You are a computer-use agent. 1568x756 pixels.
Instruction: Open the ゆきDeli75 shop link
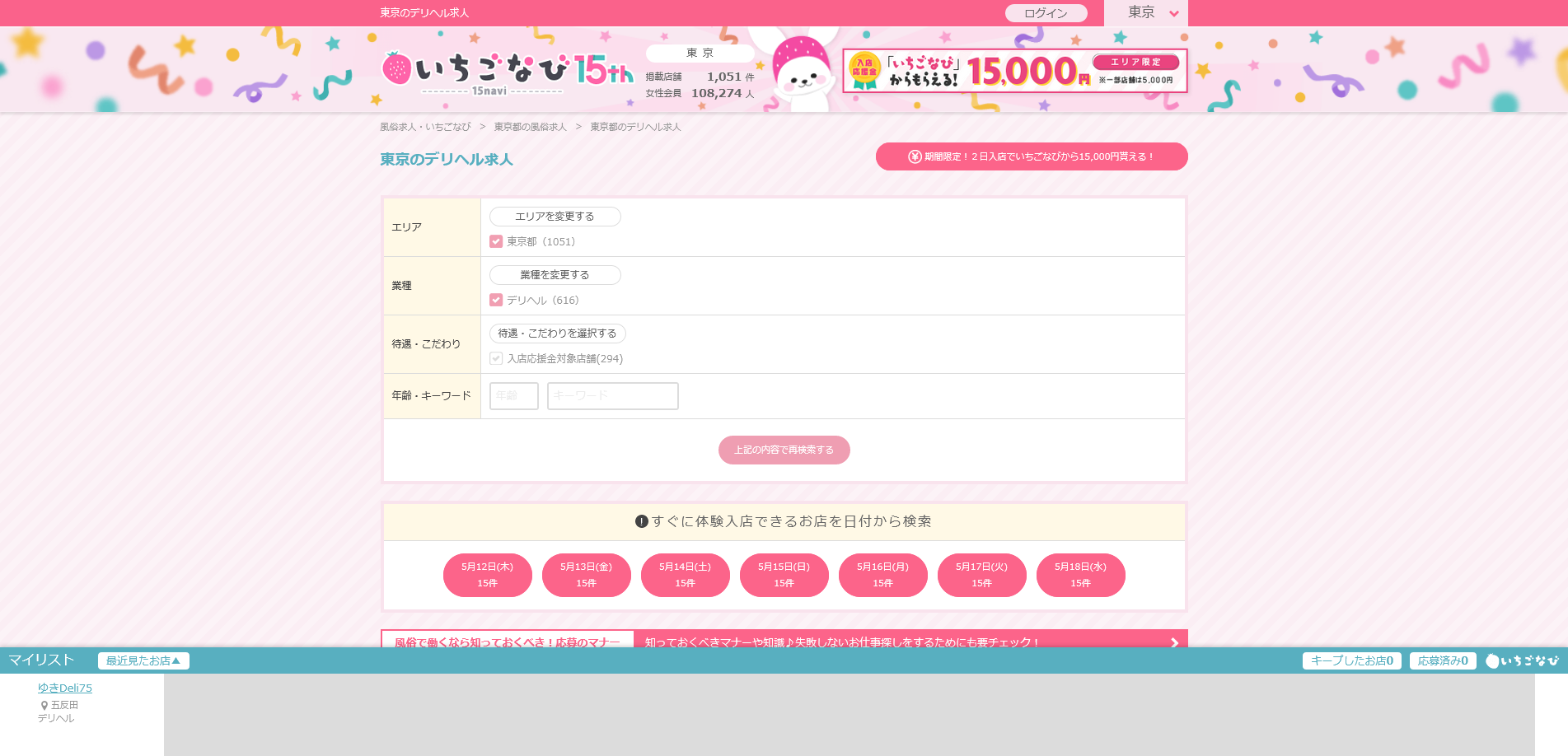click(x=65, y=688)
